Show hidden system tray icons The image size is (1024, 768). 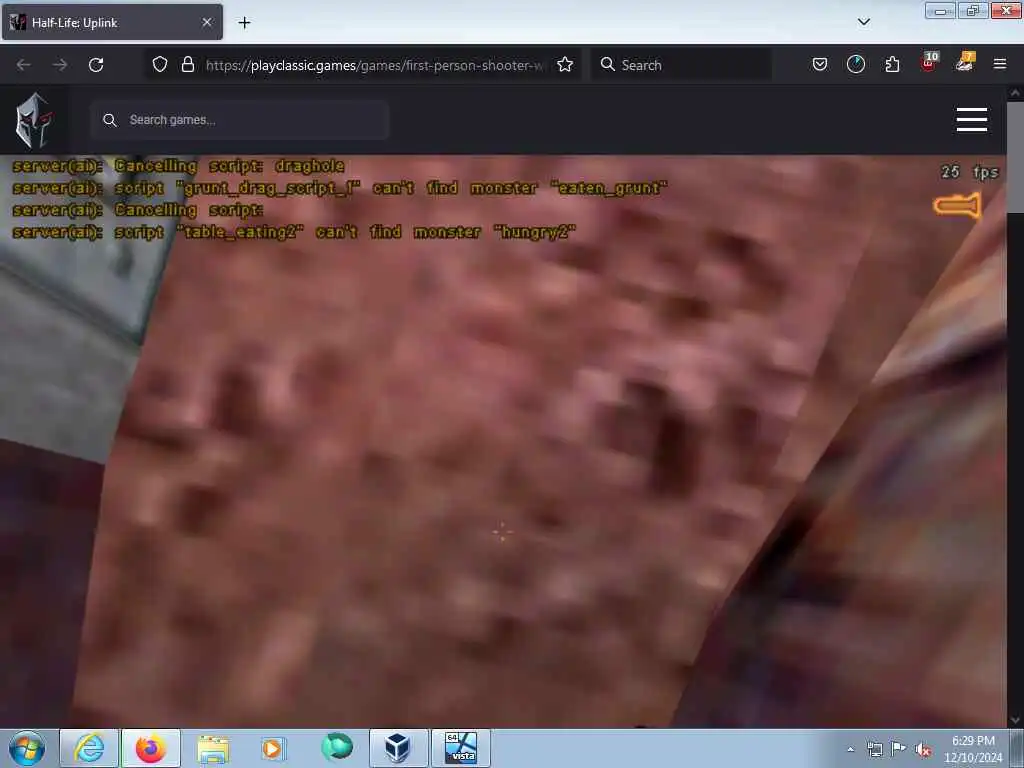point(850,749)
